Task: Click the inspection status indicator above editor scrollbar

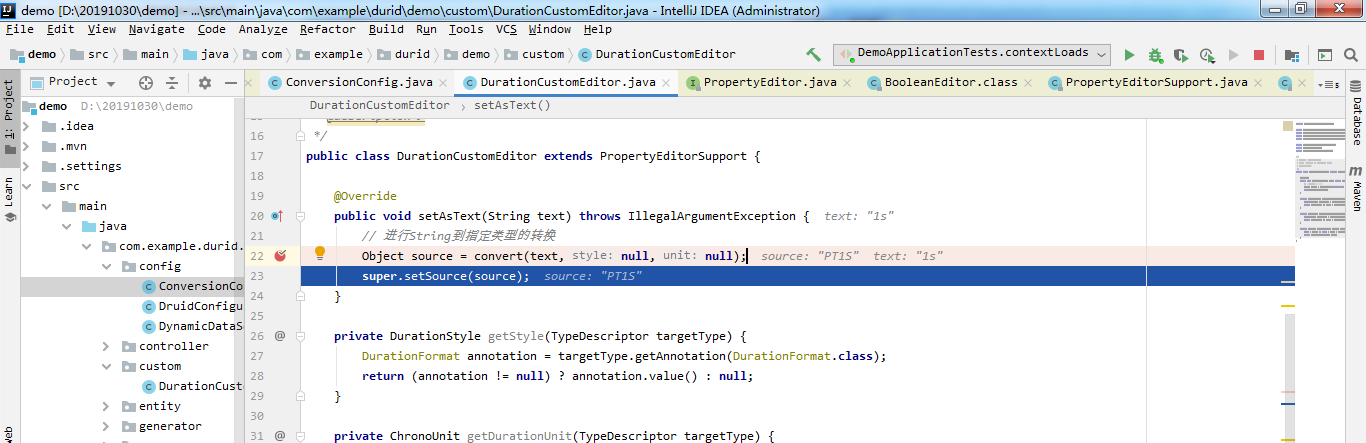Action: 1288,126
